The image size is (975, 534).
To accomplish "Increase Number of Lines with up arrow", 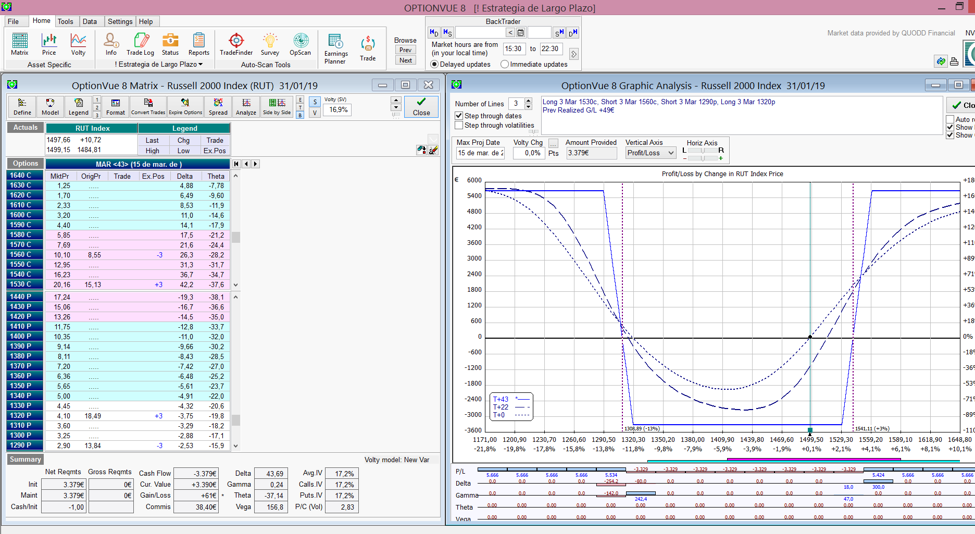I will click(529, 101).
